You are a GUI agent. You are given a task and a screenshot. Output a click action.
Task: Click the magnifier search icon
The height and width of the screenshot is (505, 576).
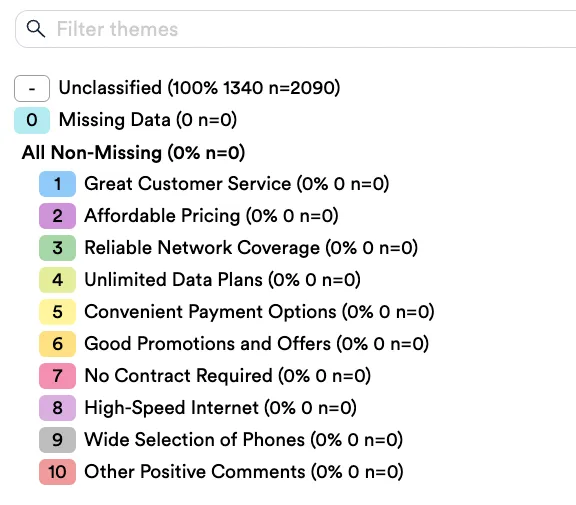pos(36,29)
